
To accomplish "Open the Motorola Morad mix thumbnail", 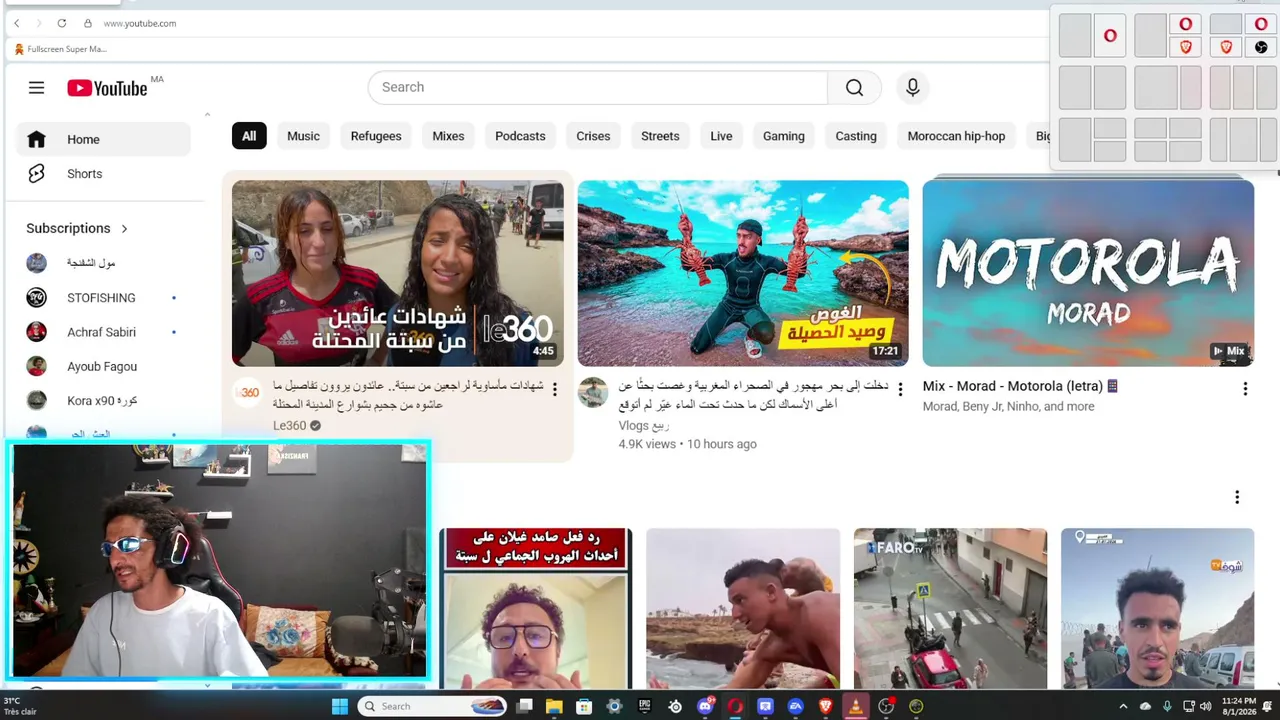I will (1088, 273).
